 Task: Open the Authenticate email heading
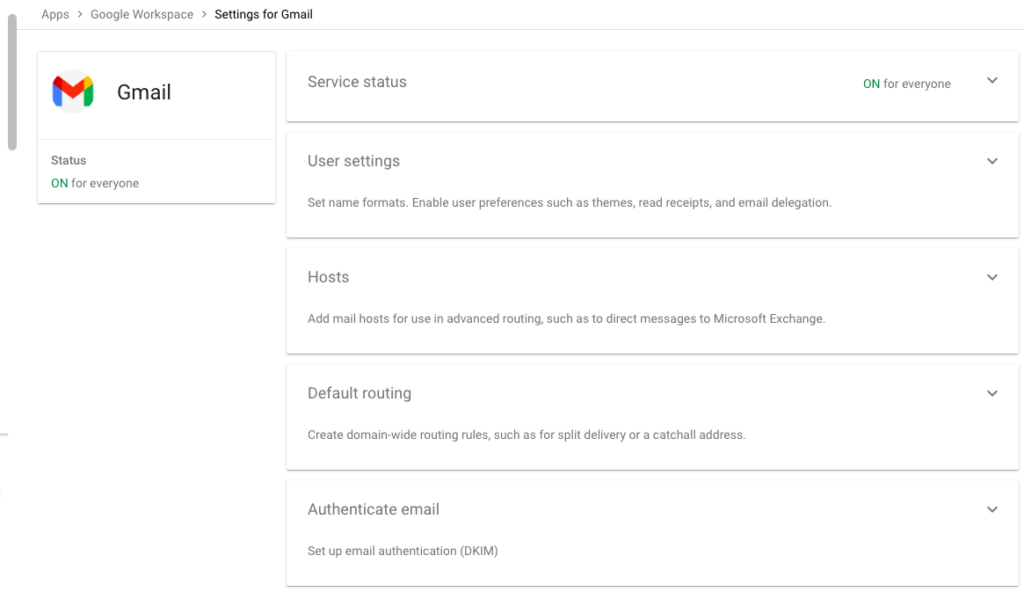[373, 509]
